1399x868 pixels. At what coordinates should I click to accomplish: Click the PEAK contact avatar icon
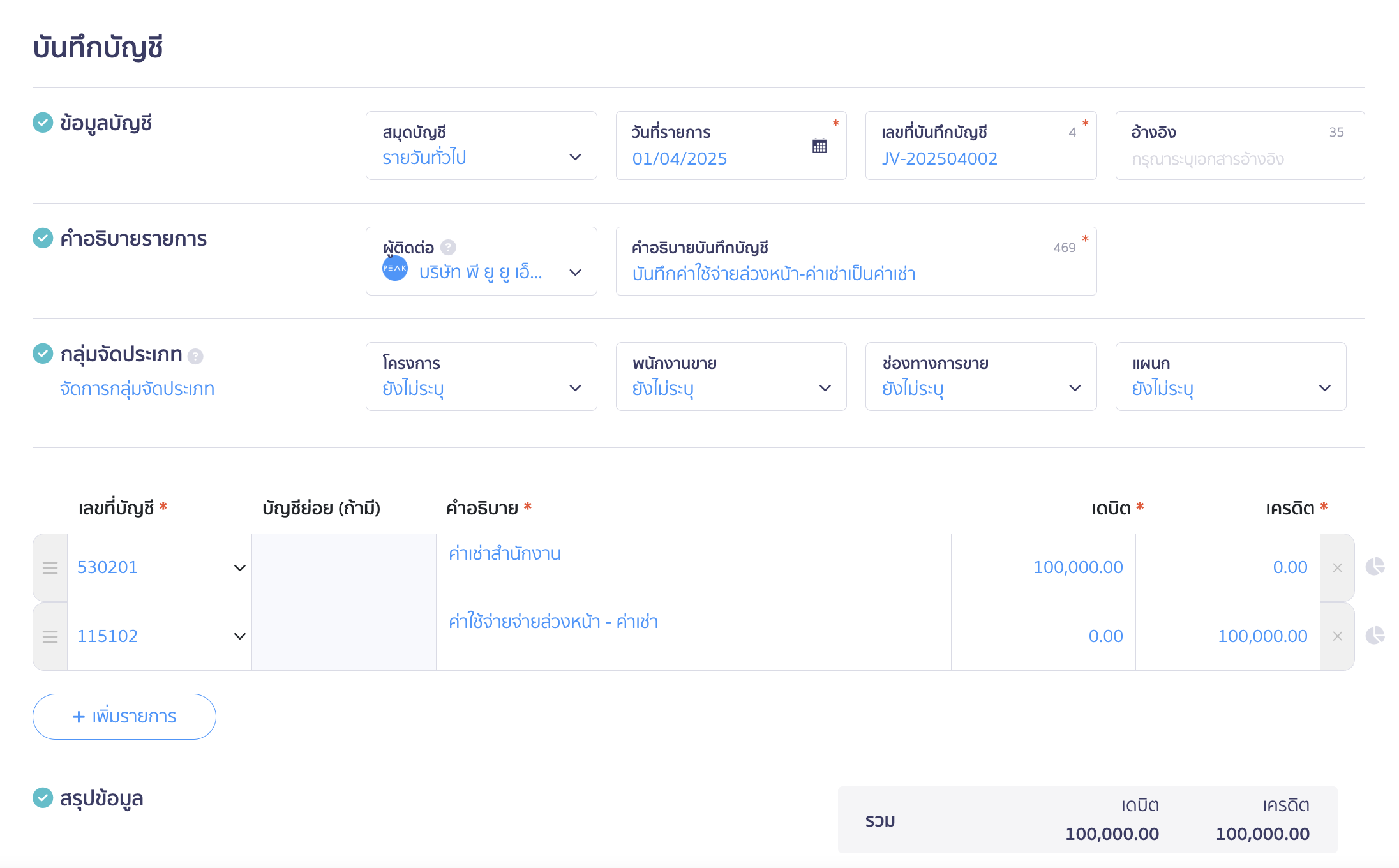(x=395, y=268)
